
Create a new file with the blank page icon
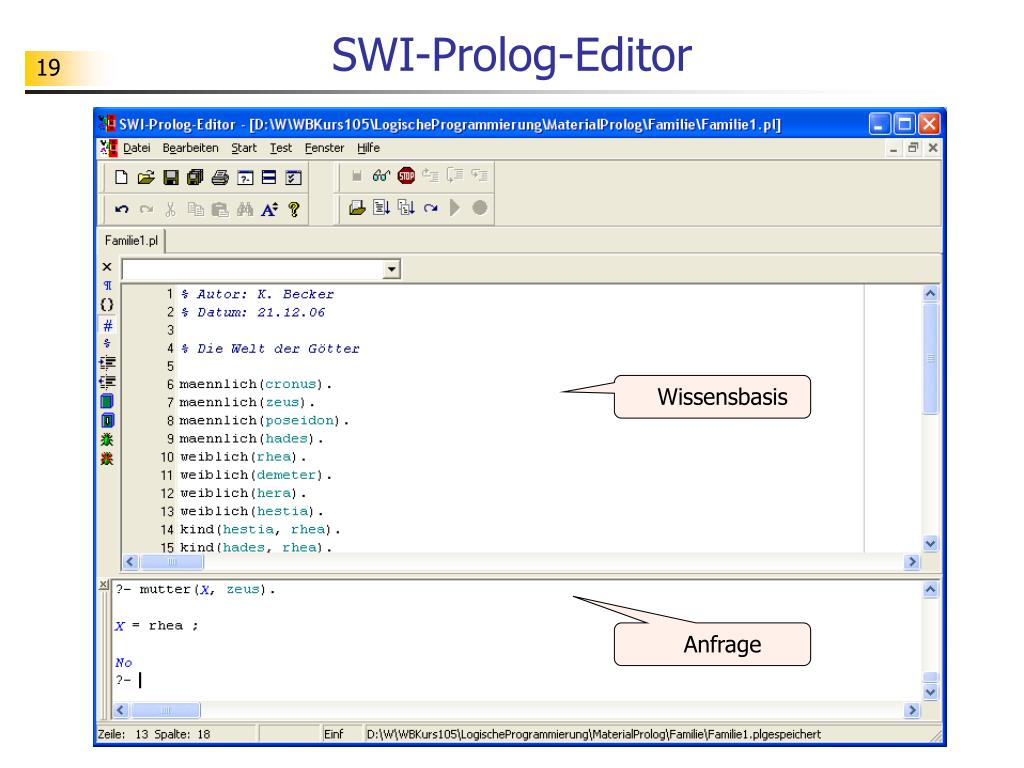pyautogui.click(x=121, y=177)
